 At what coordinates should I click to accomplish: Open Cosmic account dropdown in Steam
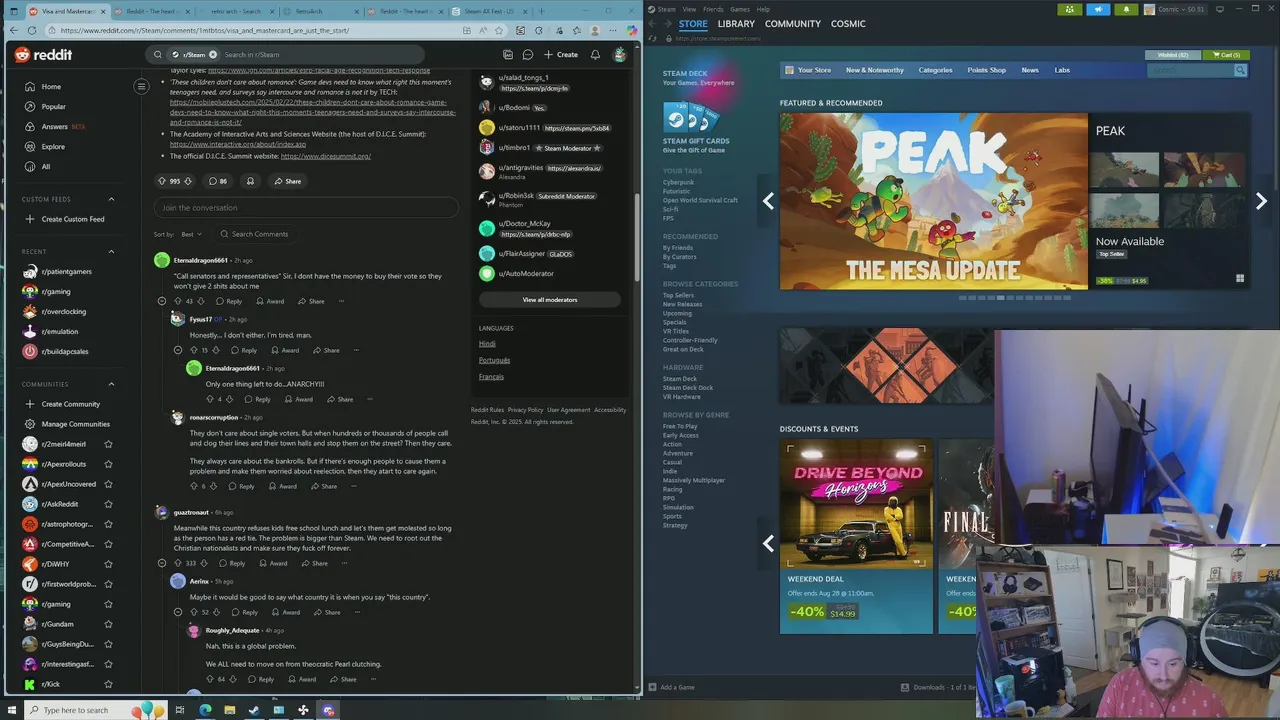[x=1176, y=9]
